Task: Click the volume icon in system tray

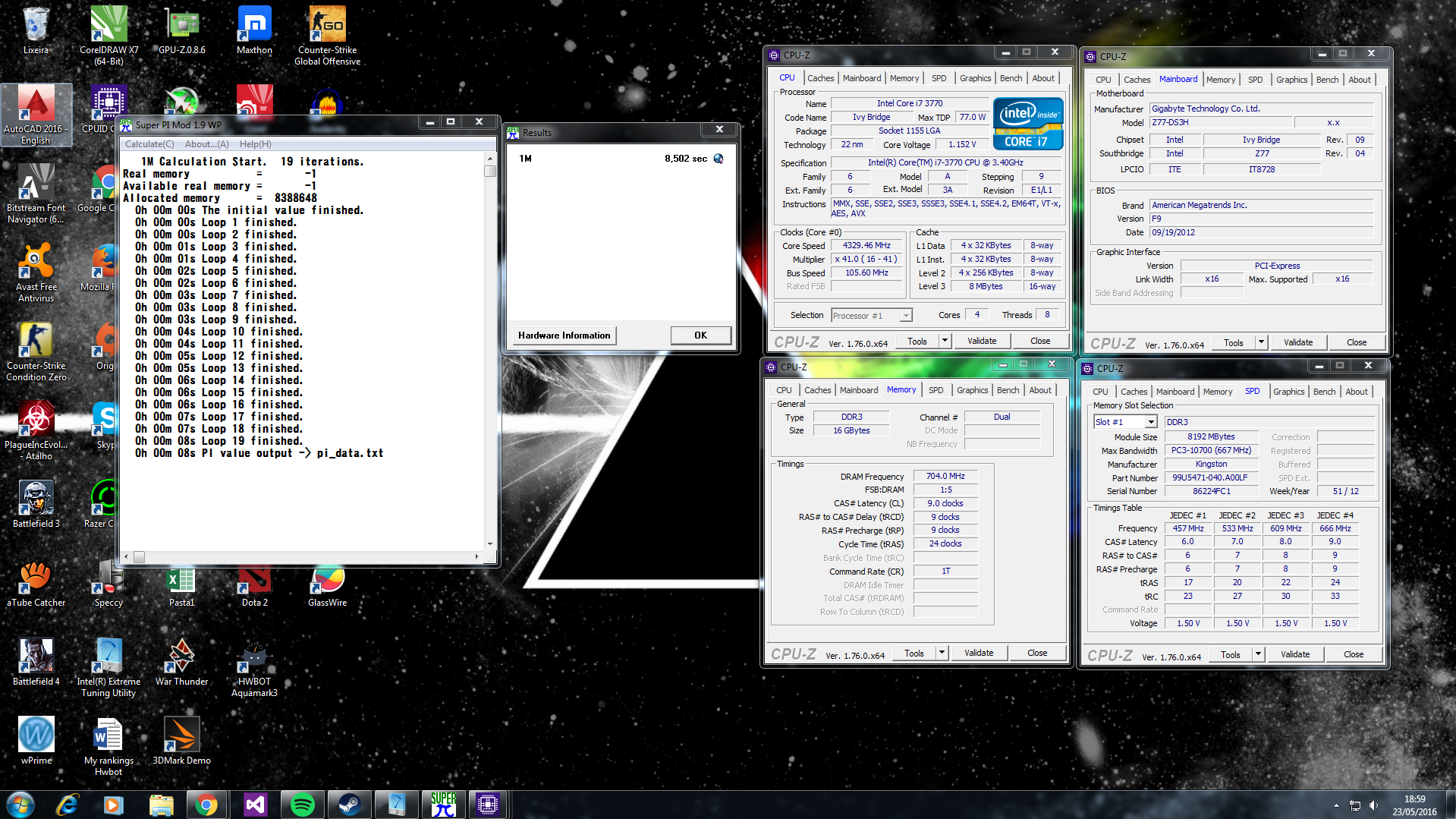Action: [1373, 805]
